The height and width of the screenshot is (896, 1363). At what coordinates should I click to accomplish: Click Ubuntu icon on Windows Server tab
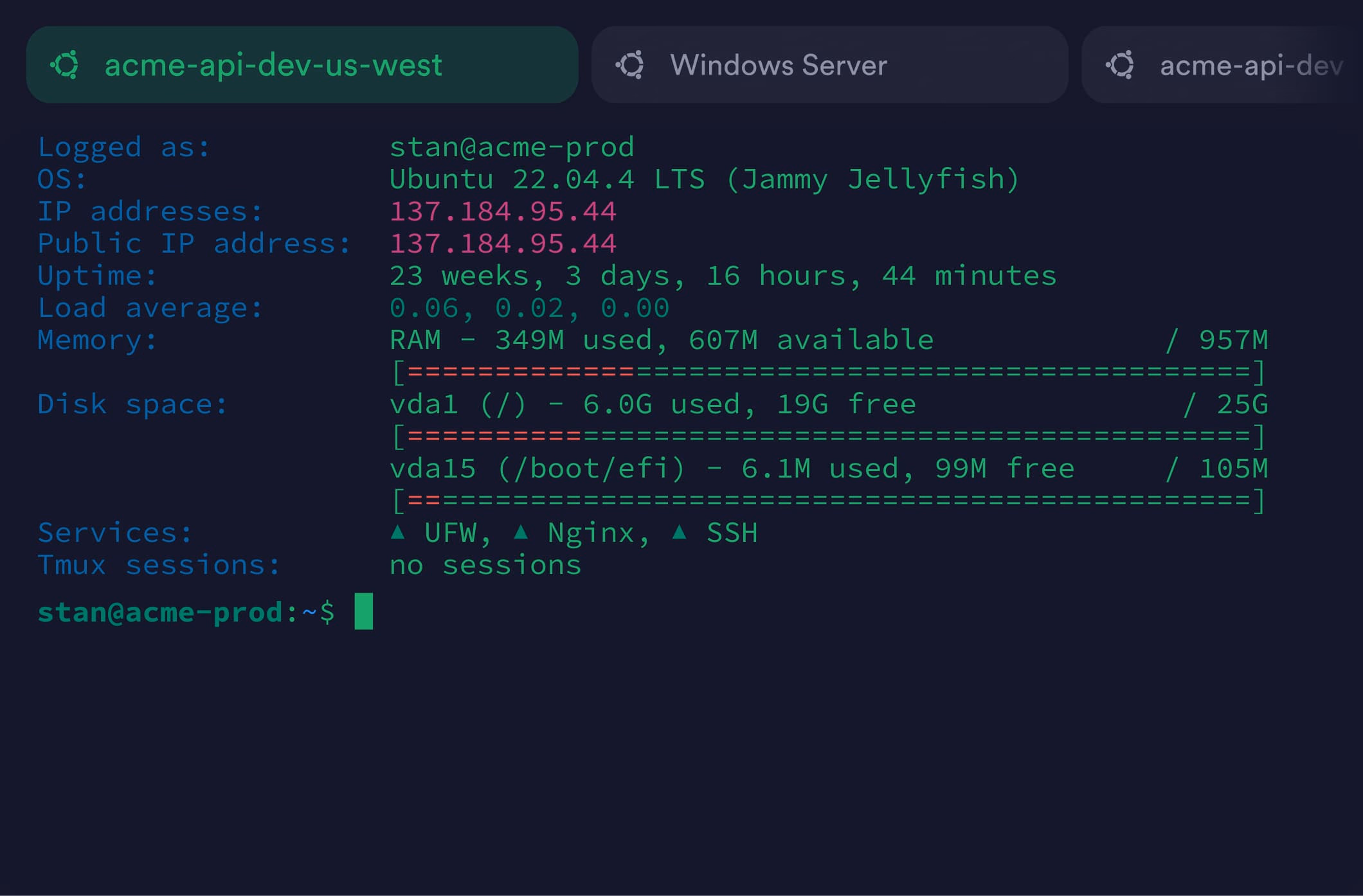[630, 65]
